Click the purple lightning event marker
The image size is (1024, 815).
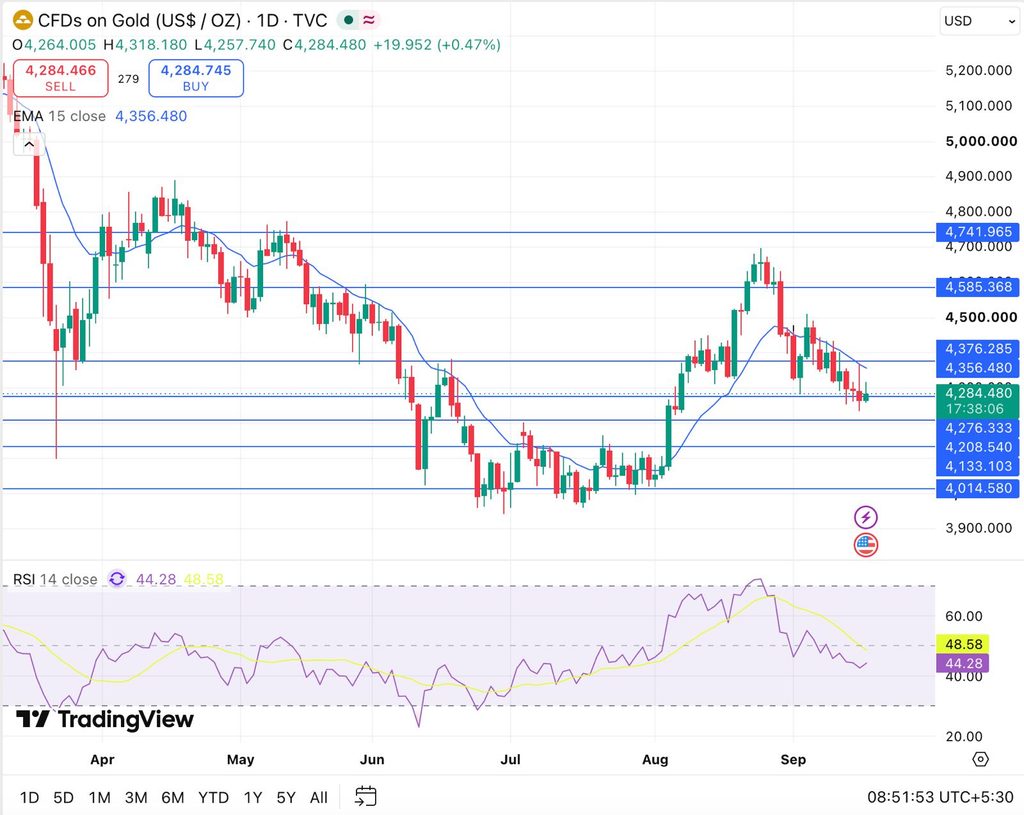[866, 517]
